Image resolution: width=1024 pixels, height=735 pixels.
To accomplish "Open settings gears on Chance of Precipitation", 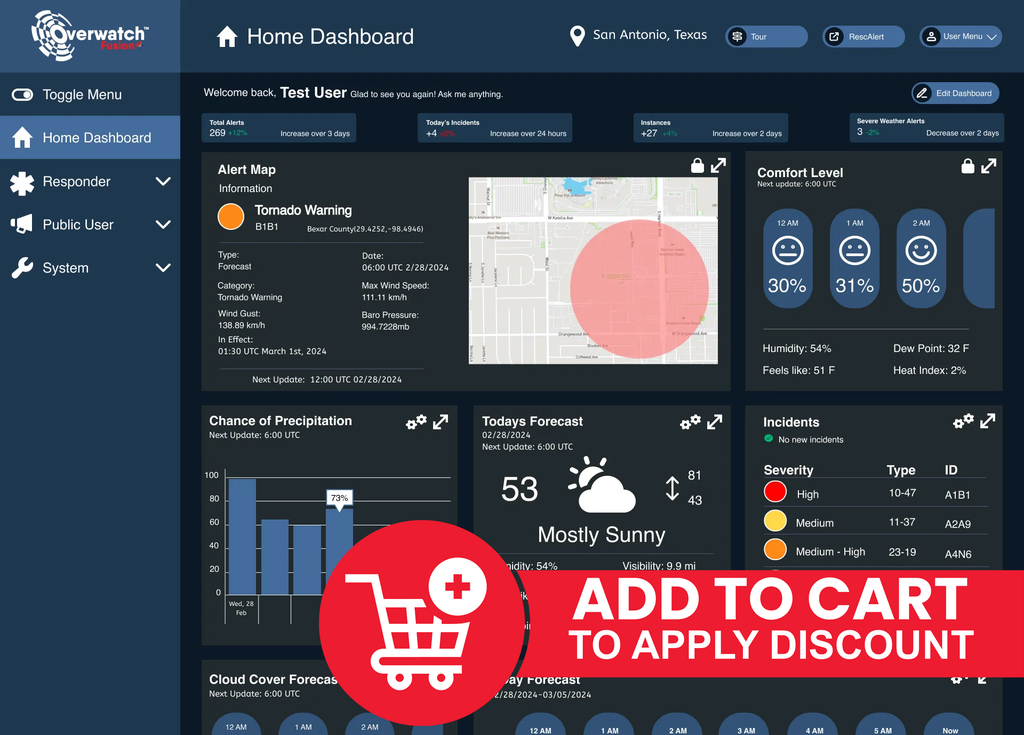I will click(x=416, y=422).
